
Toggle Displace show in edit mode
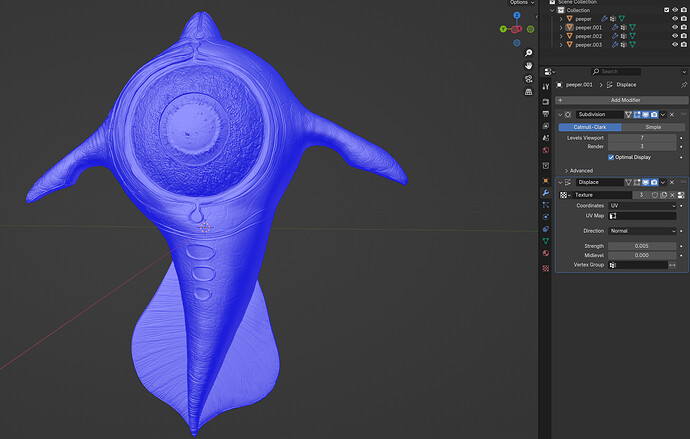point(637,182)
